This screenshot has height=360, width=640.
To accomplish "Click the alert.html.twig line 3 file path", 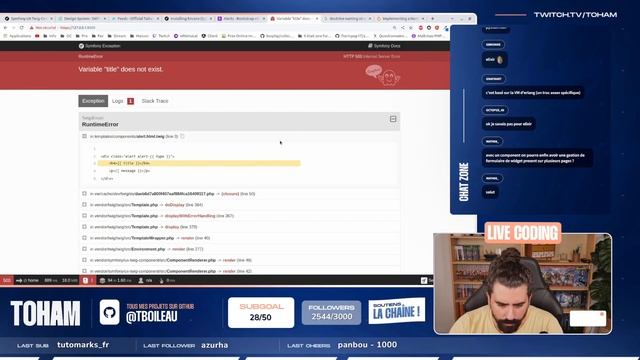I will [134, 136].
